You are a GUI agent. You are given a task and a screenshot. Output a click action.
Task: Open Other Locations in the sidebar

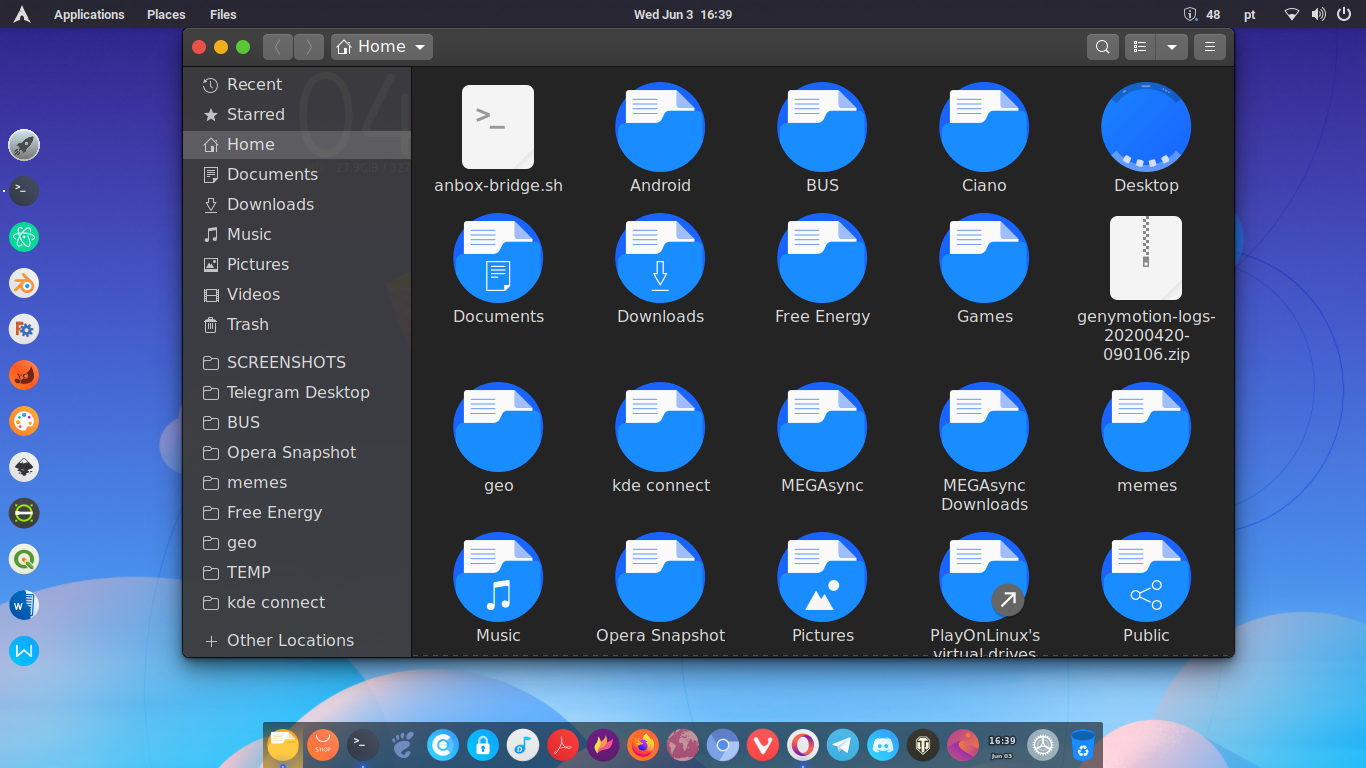pos(290,640)
